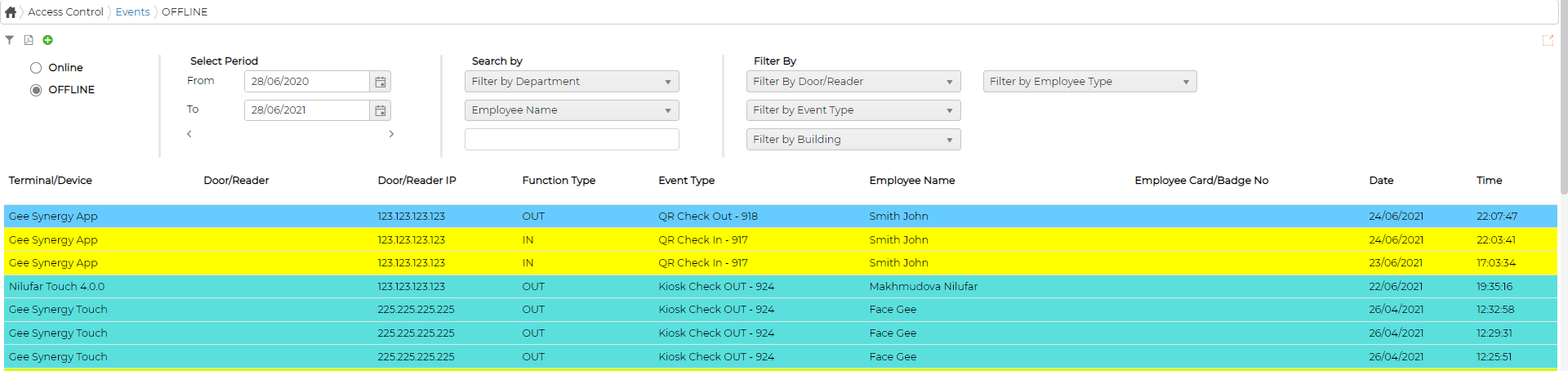
Task: Click the Access Control breadcrumb item
Action: pos(65,12)
